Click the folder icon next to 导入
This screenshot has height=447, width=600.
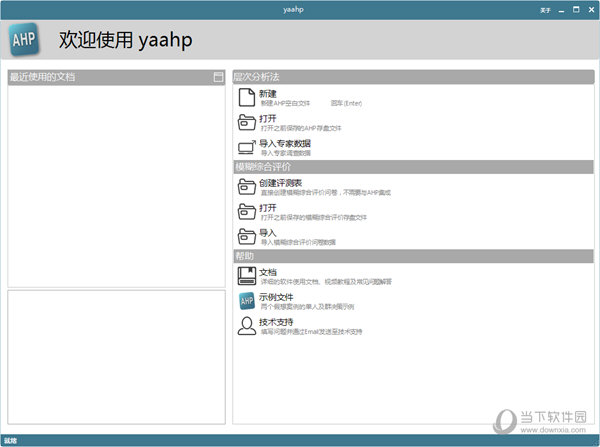pyautogui.click(x=247, y=237)
